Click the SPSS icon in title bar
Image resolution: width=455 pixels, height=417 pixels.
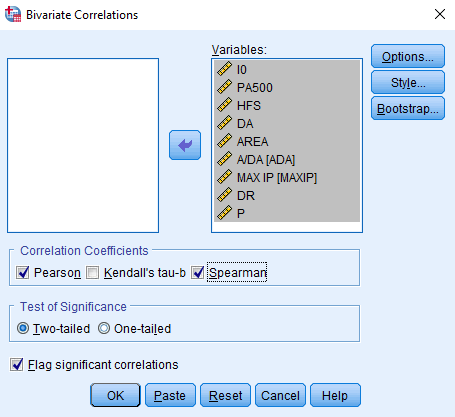(x=13, y=14)
